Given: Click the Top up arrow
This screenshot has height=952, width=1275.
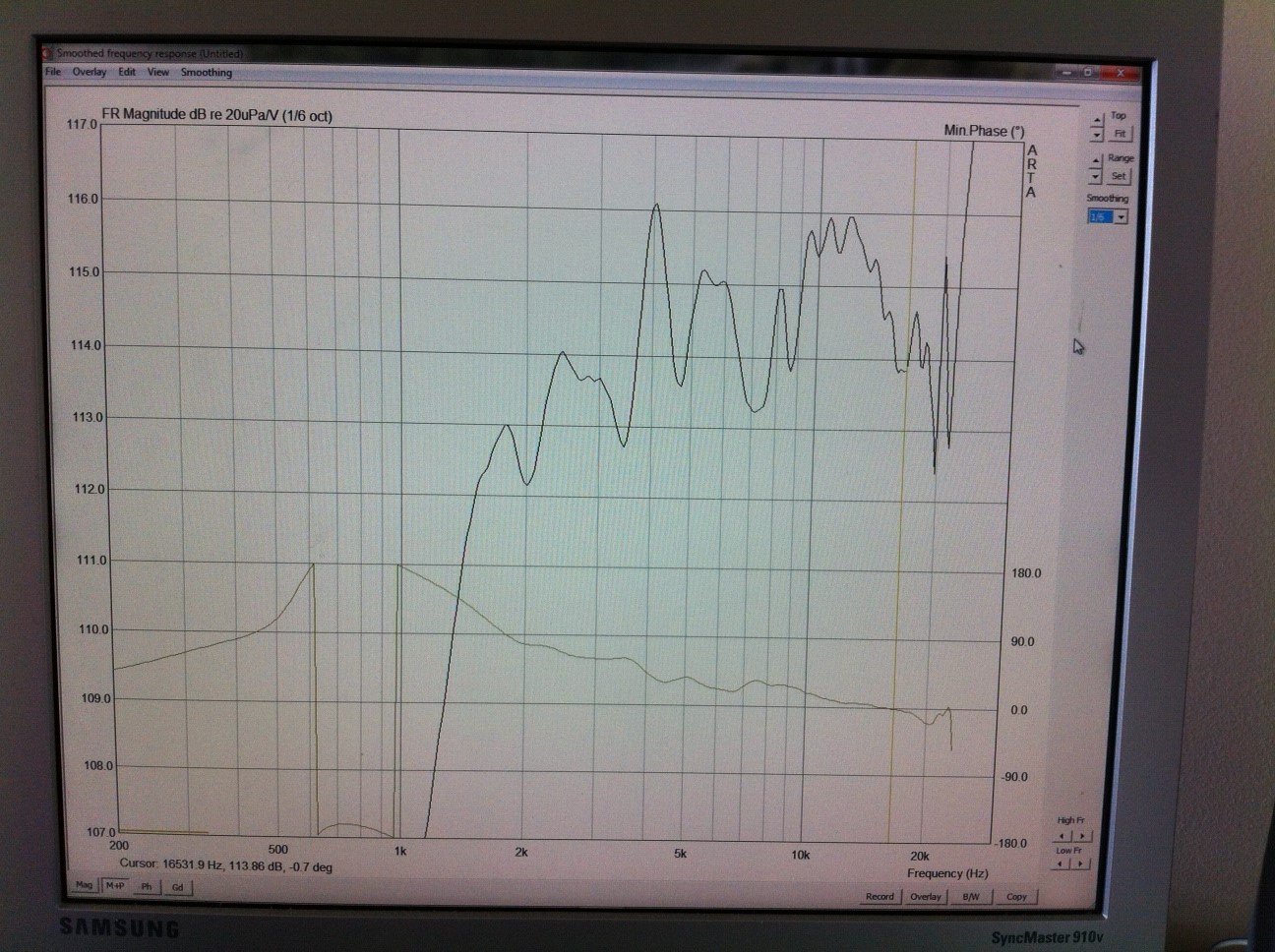Looking at the screenshot, I should (1097, 120).
